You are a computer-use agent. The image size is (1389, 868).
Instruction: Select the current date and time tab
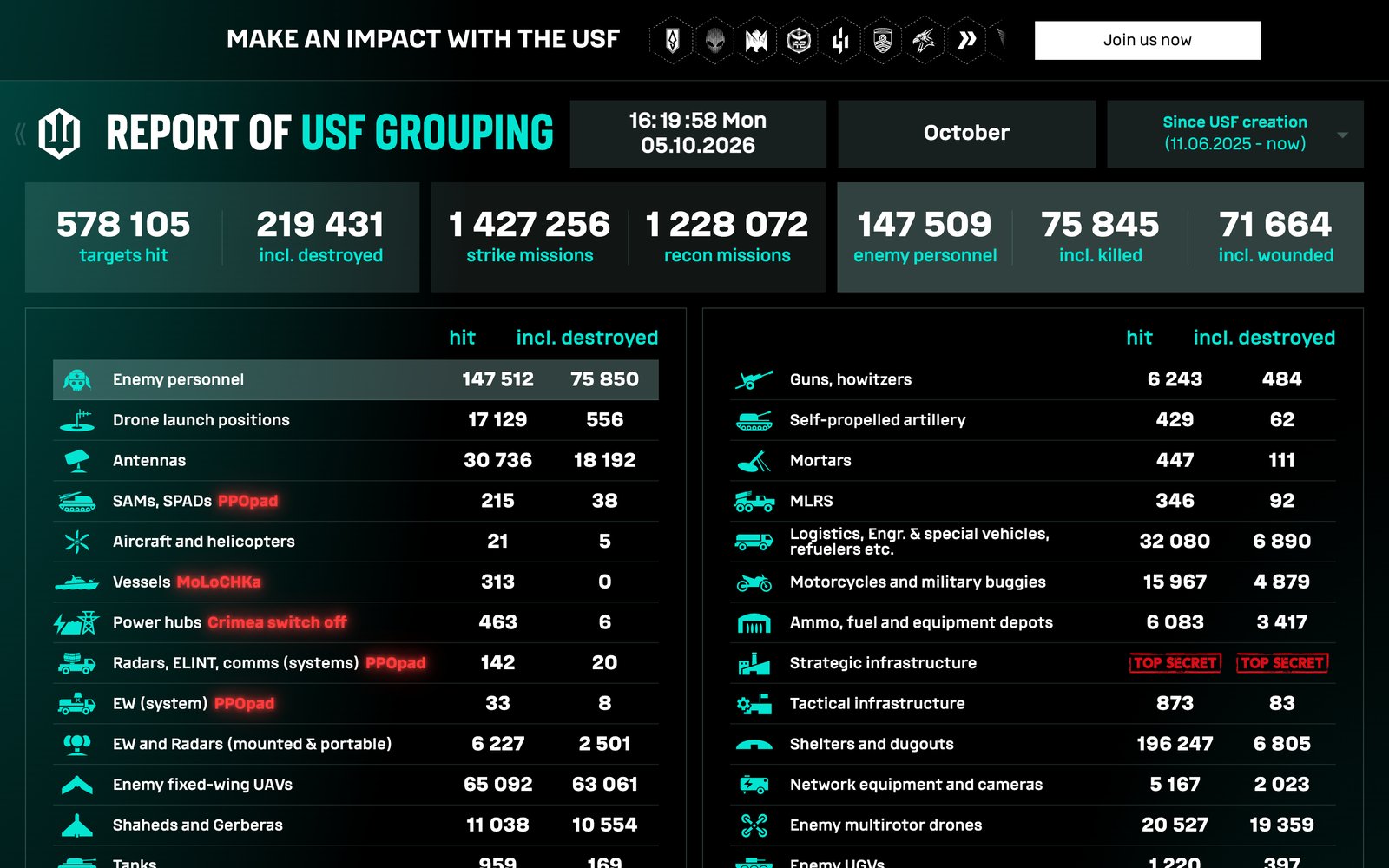698,134
